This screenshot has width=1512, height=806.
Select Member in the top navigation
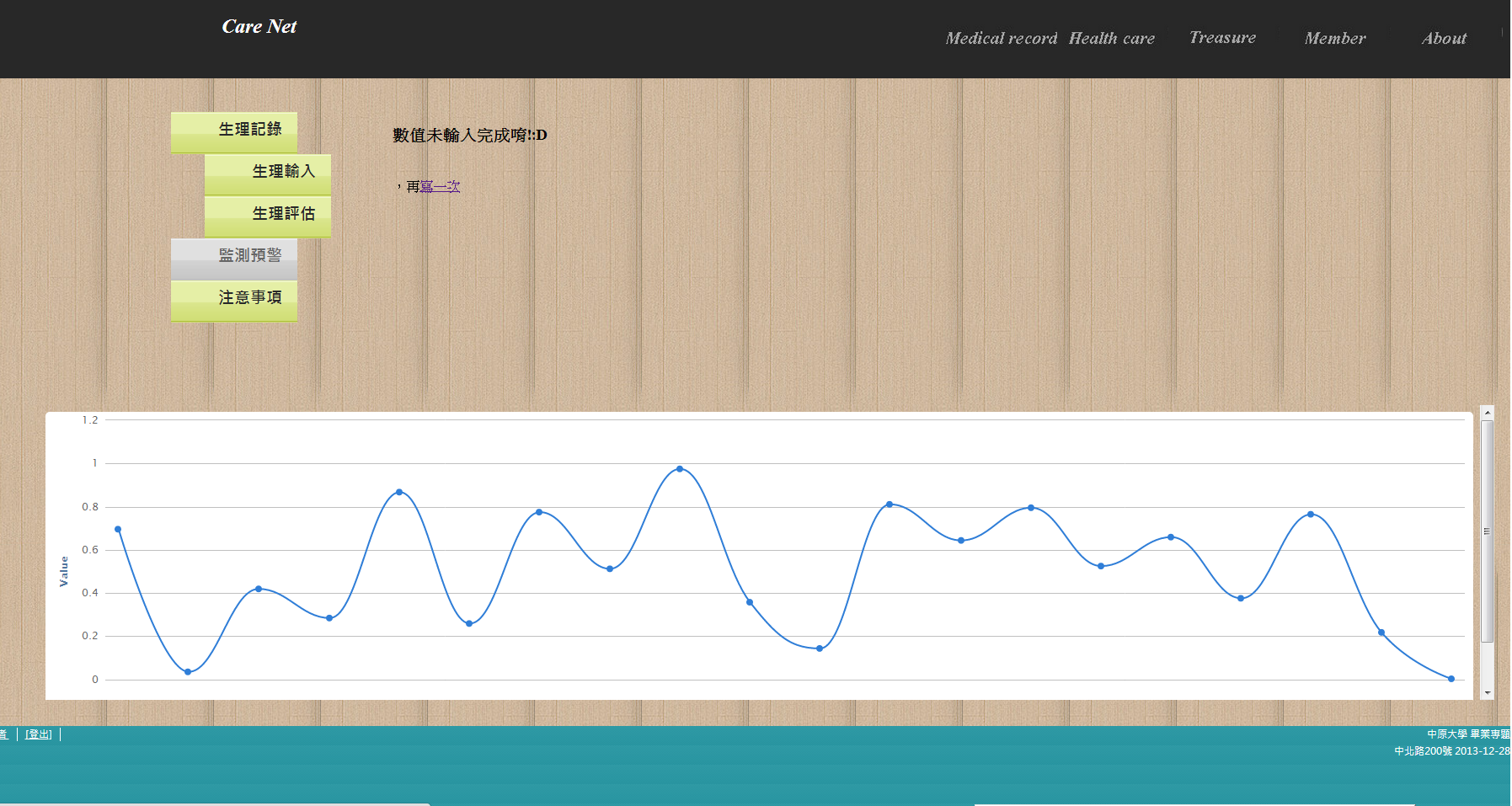[1334, 39]
